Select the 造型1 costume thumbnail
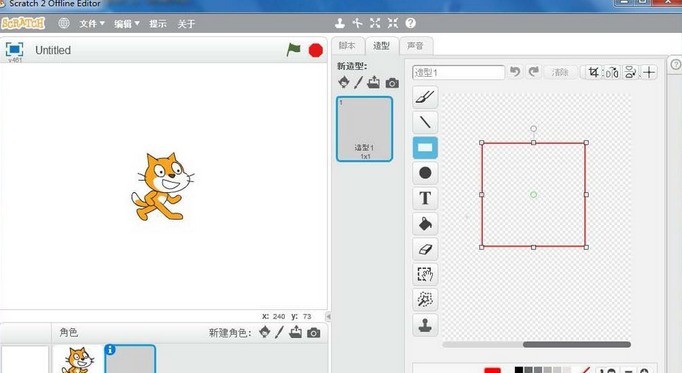The width and height of the screenshot is (682, 373). [364, 129]
